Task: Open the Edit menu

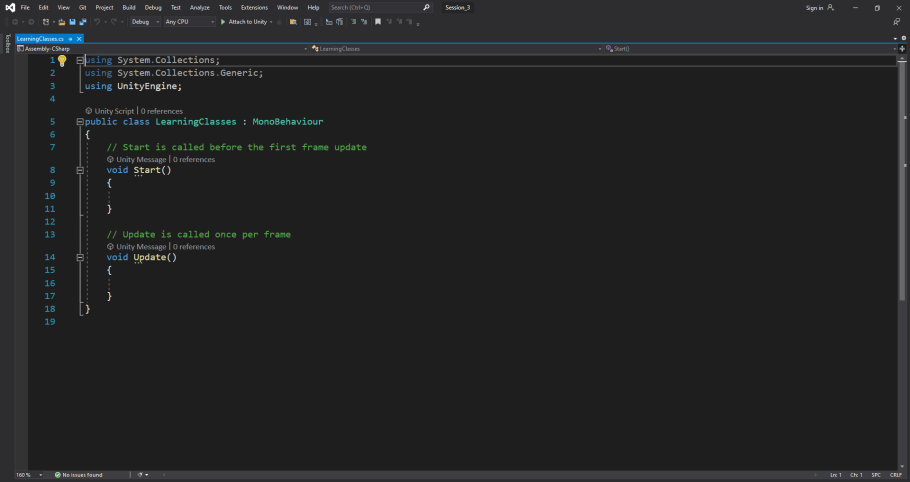Action: (x=44, y=8)
